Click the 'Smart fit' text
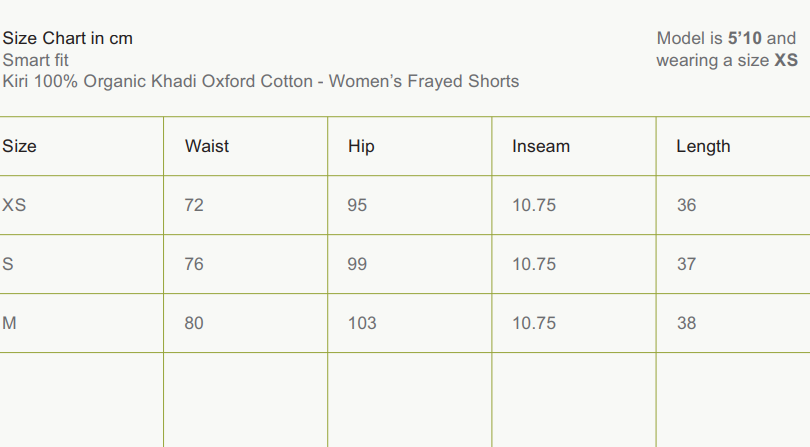The height and width of the screenshot is (447, 810). click(35, 60)
